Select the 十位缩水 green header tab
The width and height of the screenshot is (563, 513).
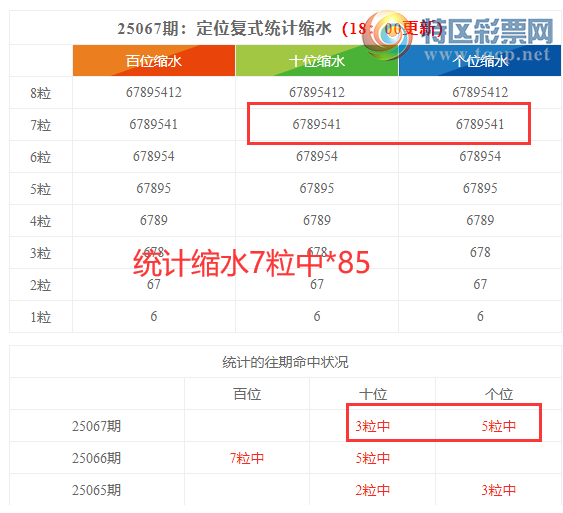click(x=317, y=61)
